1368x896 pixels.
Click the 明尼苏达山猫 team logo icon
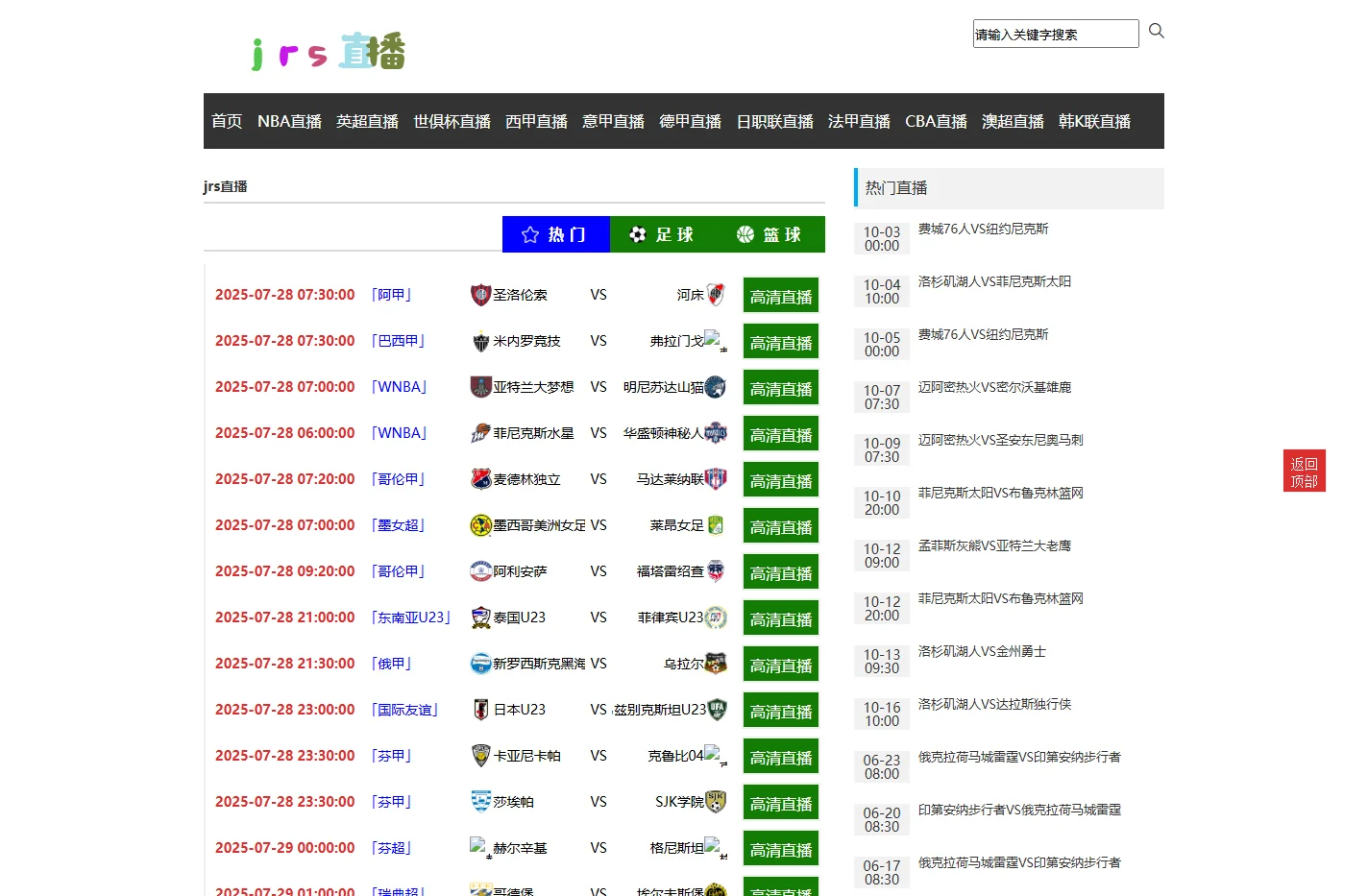[716, 387]
